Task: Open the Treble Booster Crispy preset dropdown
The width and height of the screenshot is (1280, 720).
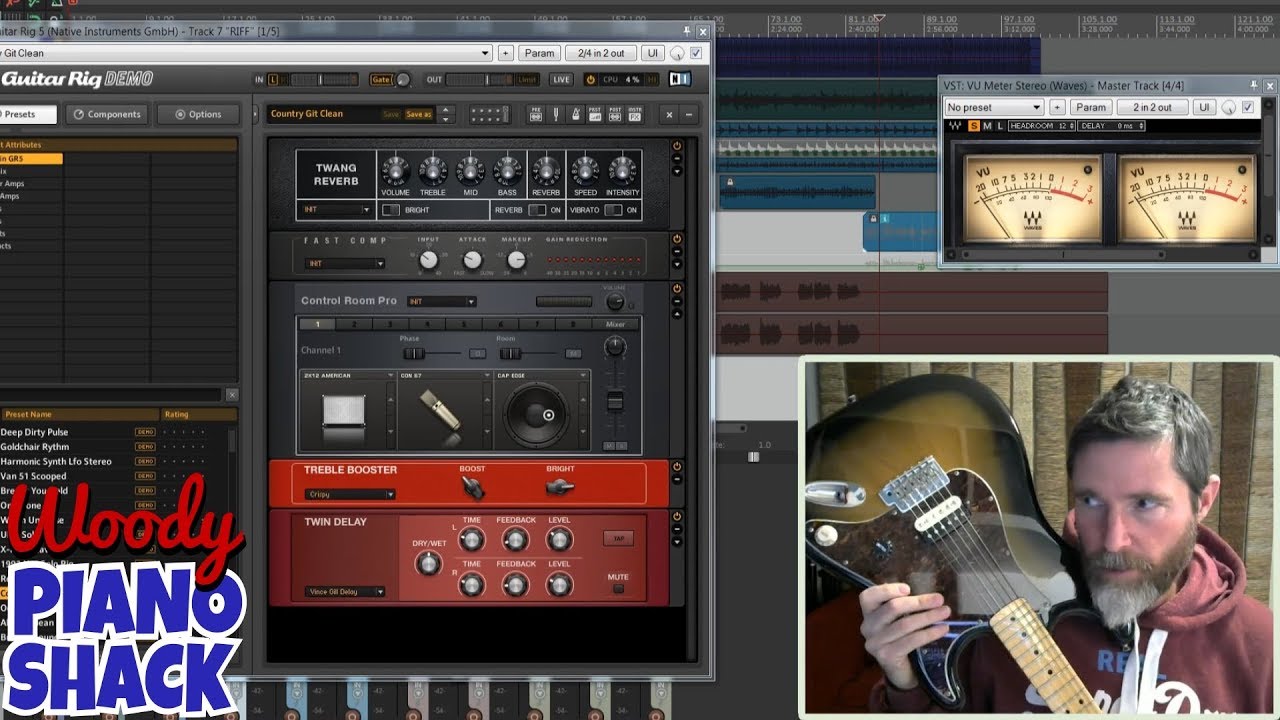Action: [x=350, y=494]
